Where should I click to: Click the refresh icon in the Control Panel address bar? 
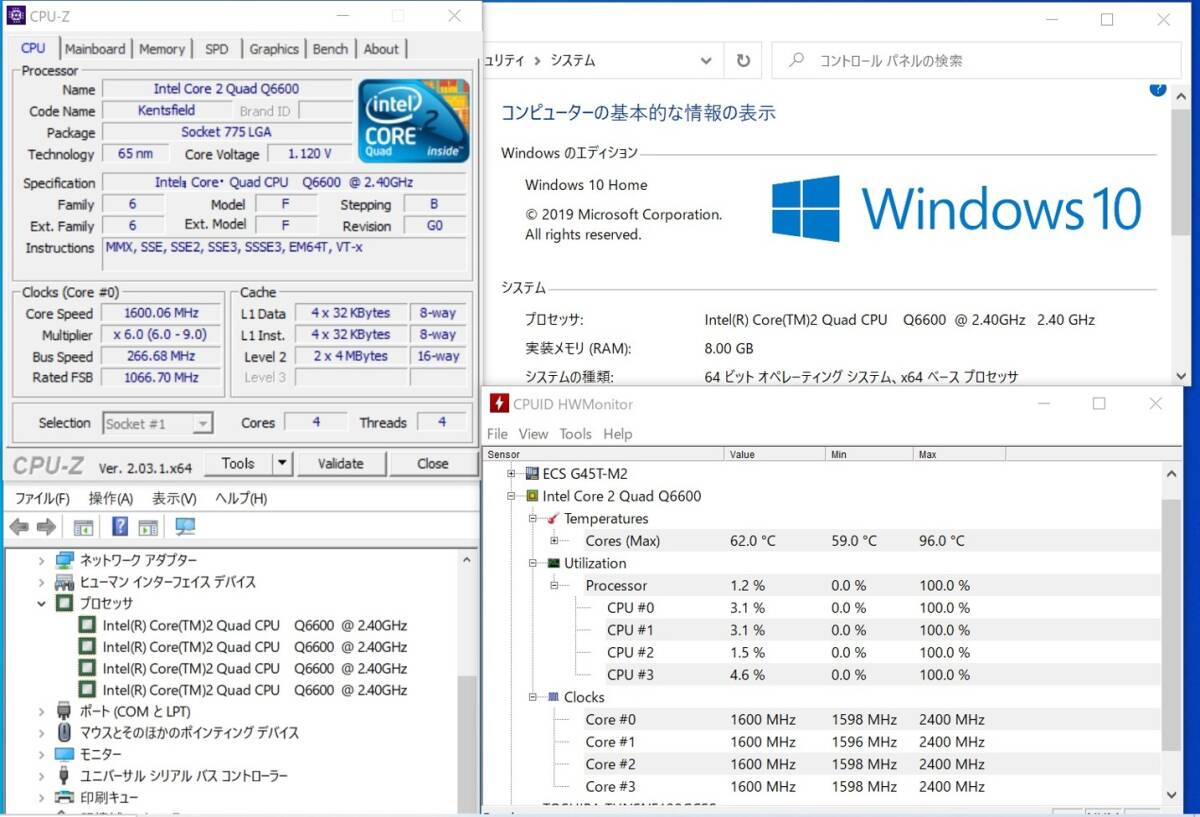[743, 60]
